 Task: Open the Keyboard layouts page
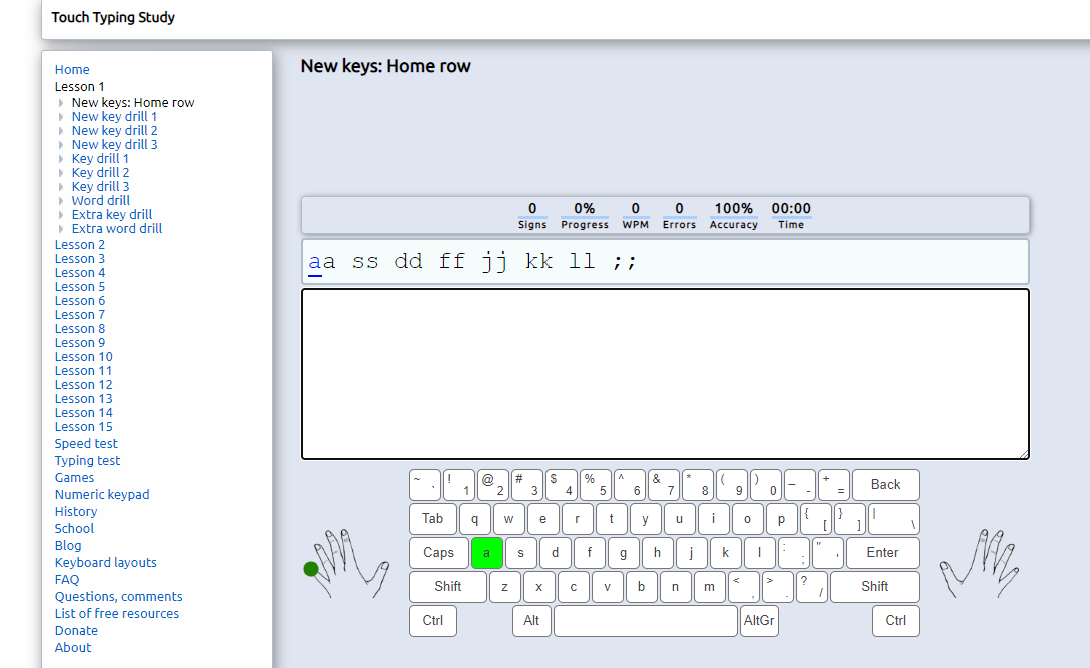[105, 562]
